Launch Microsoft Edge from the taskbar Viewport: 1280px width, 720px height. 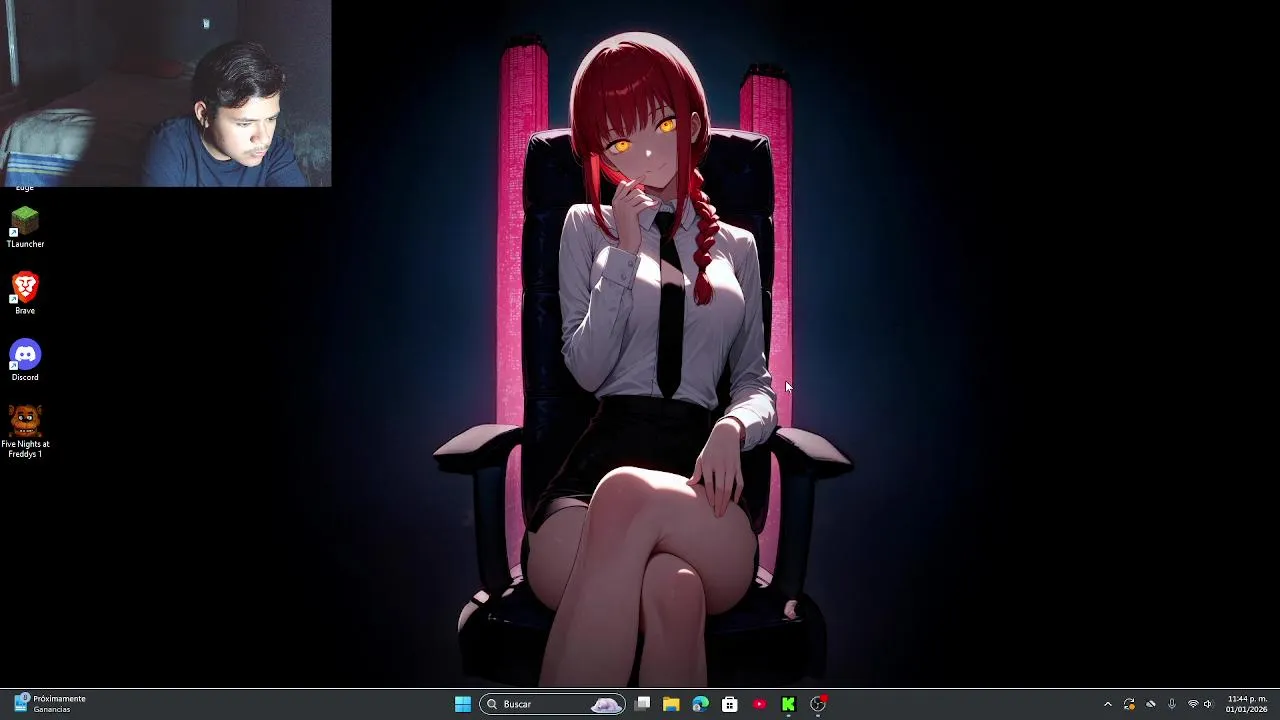pos(700,704)
